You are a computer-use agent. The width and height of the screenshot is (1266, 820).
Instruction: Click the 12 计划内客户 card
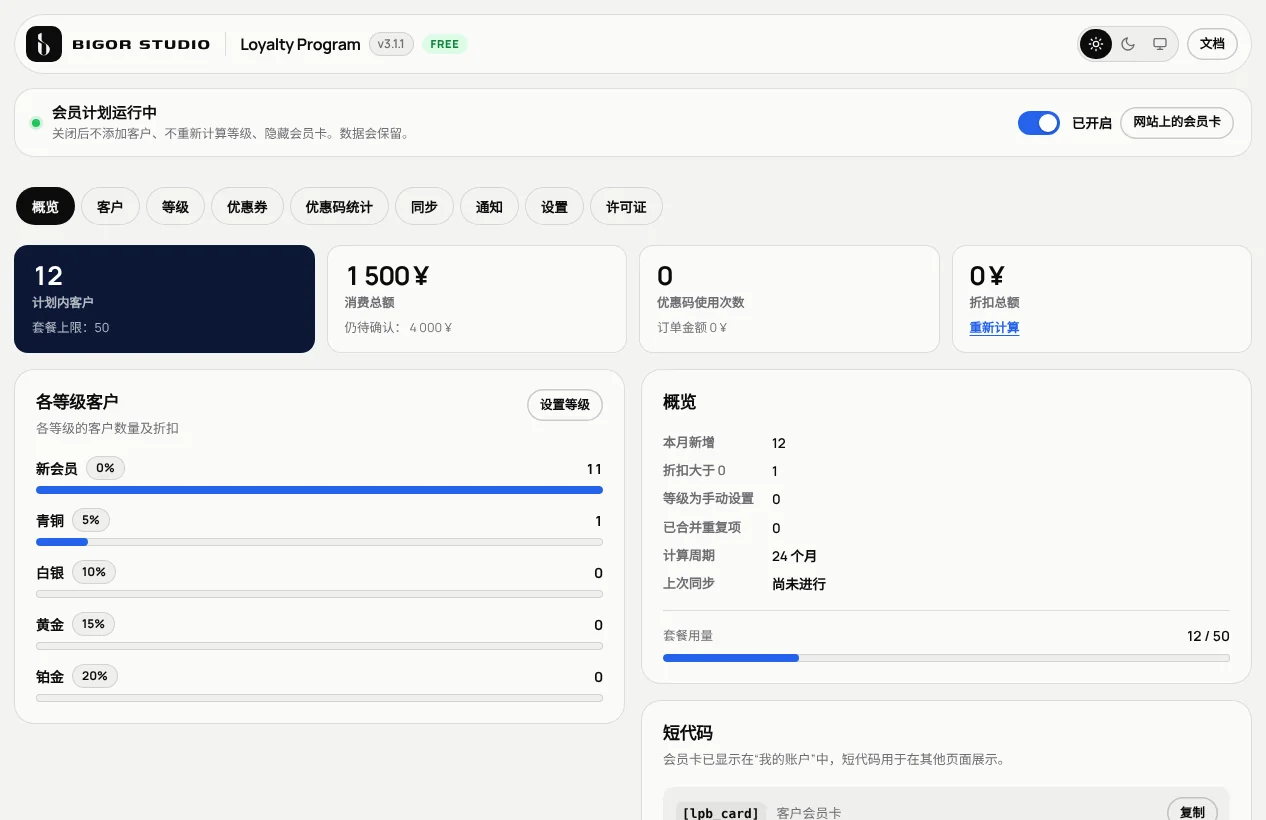(164, 299)
